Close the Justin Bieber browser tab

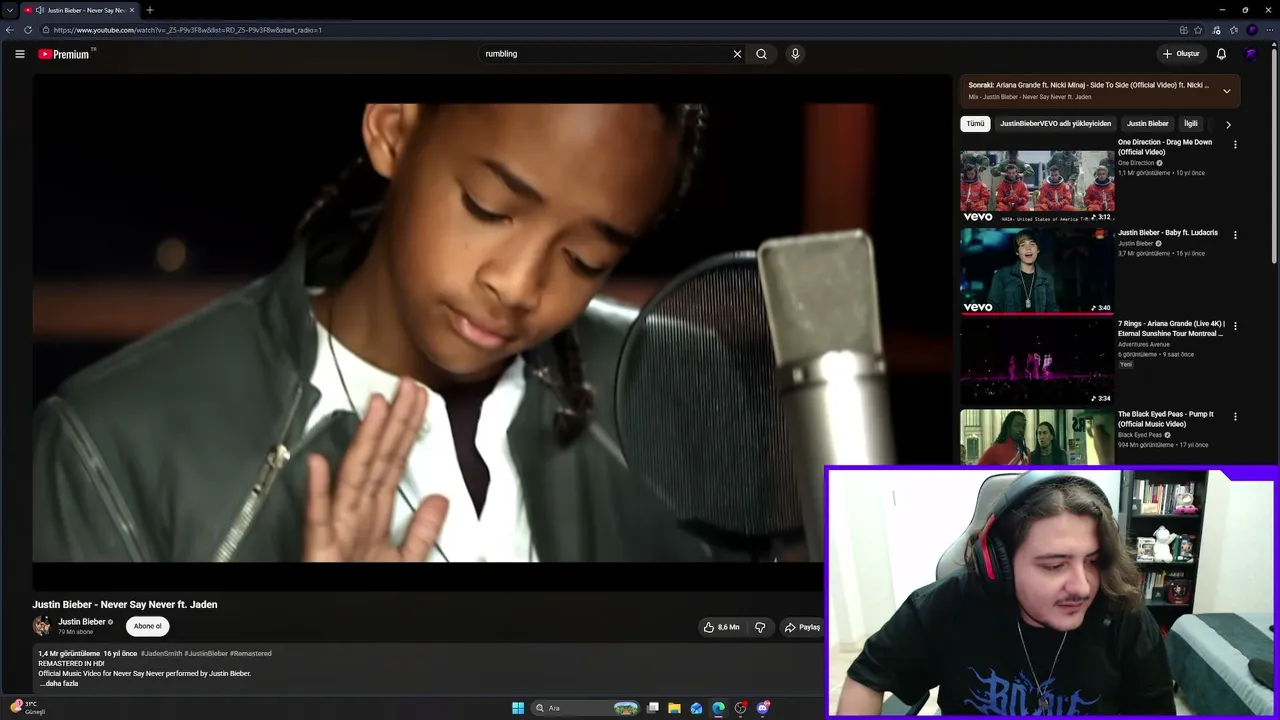(132, 10)
